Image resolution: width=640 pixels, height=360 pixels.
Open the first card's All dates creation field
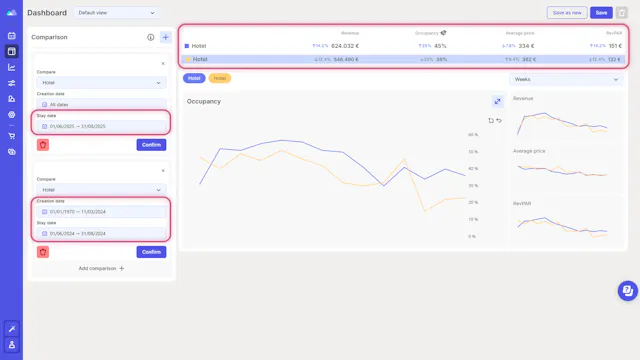pos(101,104)
